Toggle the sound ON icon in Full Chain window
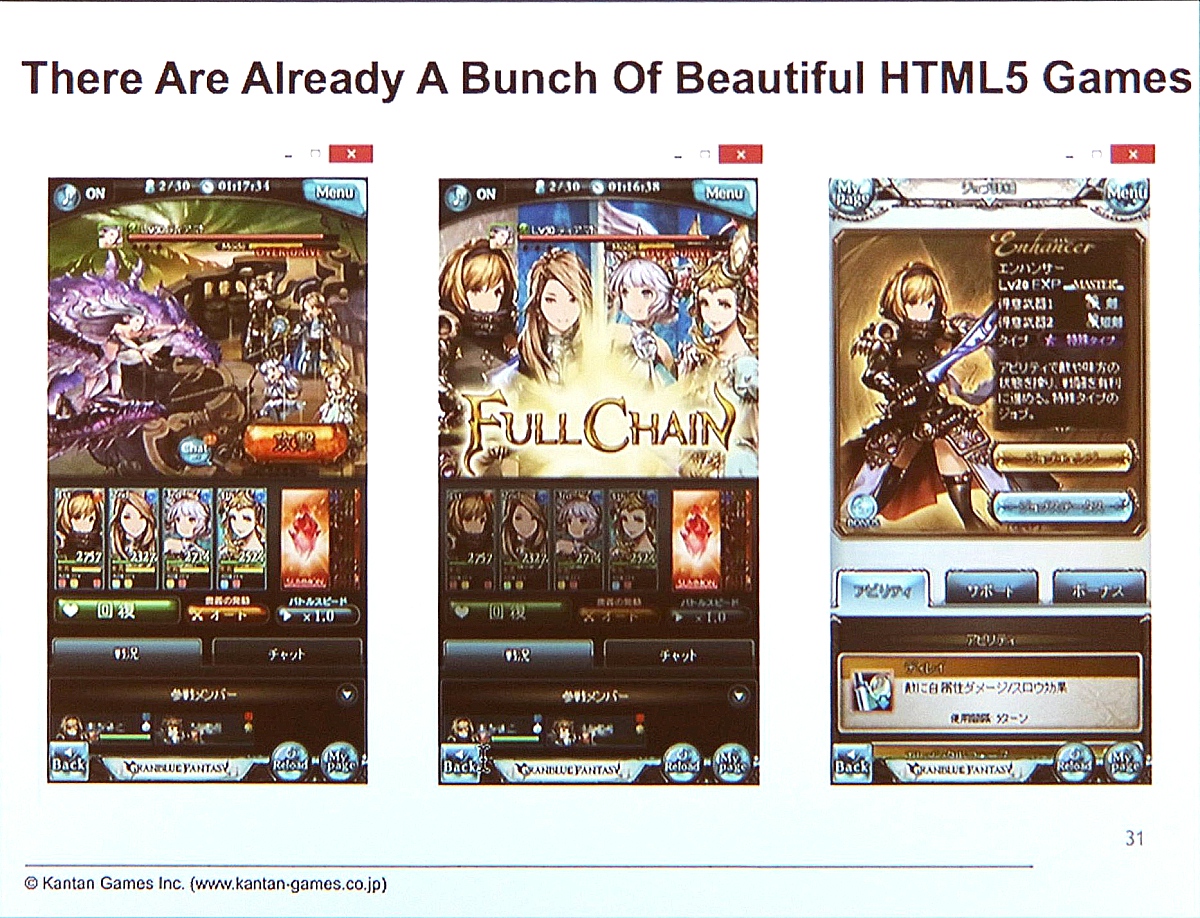 point(458,194)
